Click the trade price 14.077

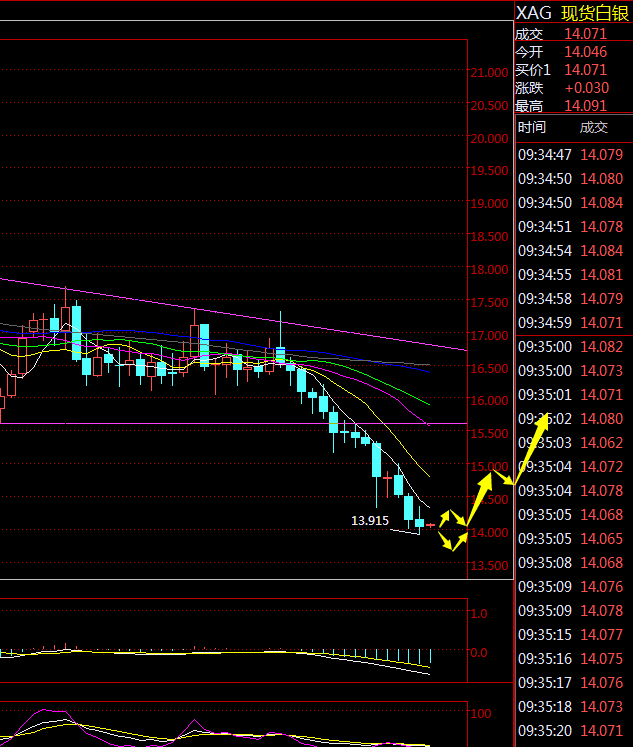click(x=602, y=635)
